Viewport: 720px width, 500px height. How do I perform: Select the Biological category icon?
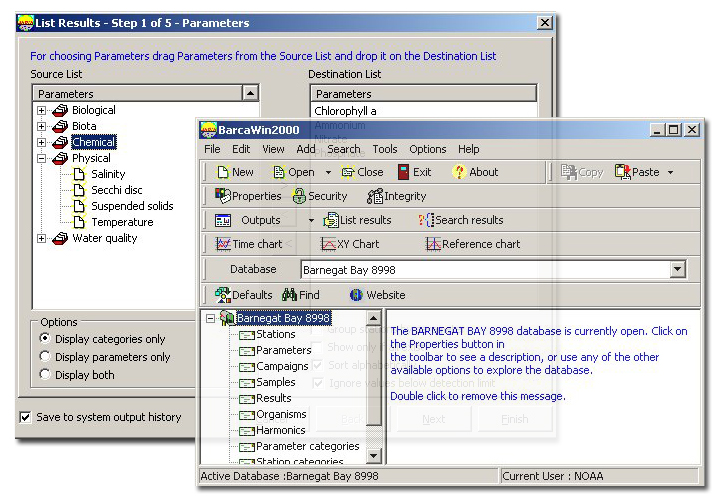click(60, 110)
